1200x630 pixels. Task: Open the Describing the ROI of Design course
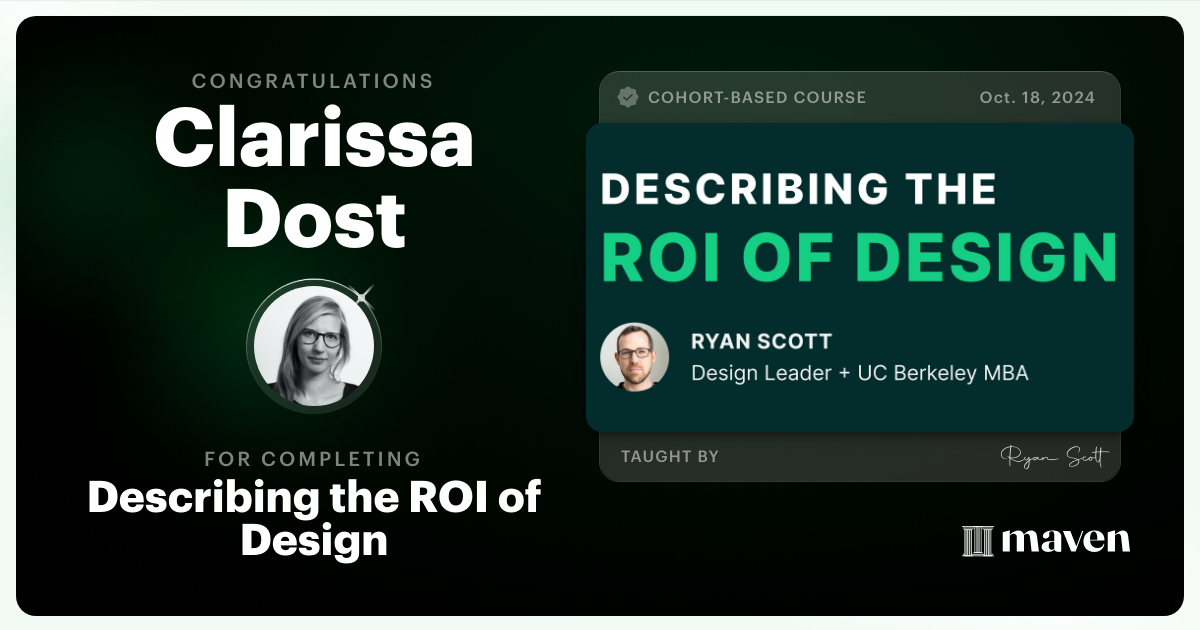[x=314, y=519]
